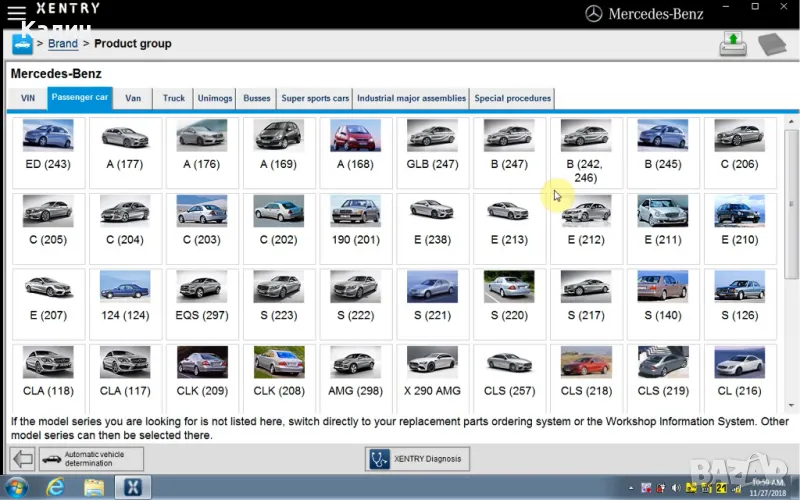Viewport: 800px width, 500px height.
Task: Click the back arrow button
Action: click(21, 459)
